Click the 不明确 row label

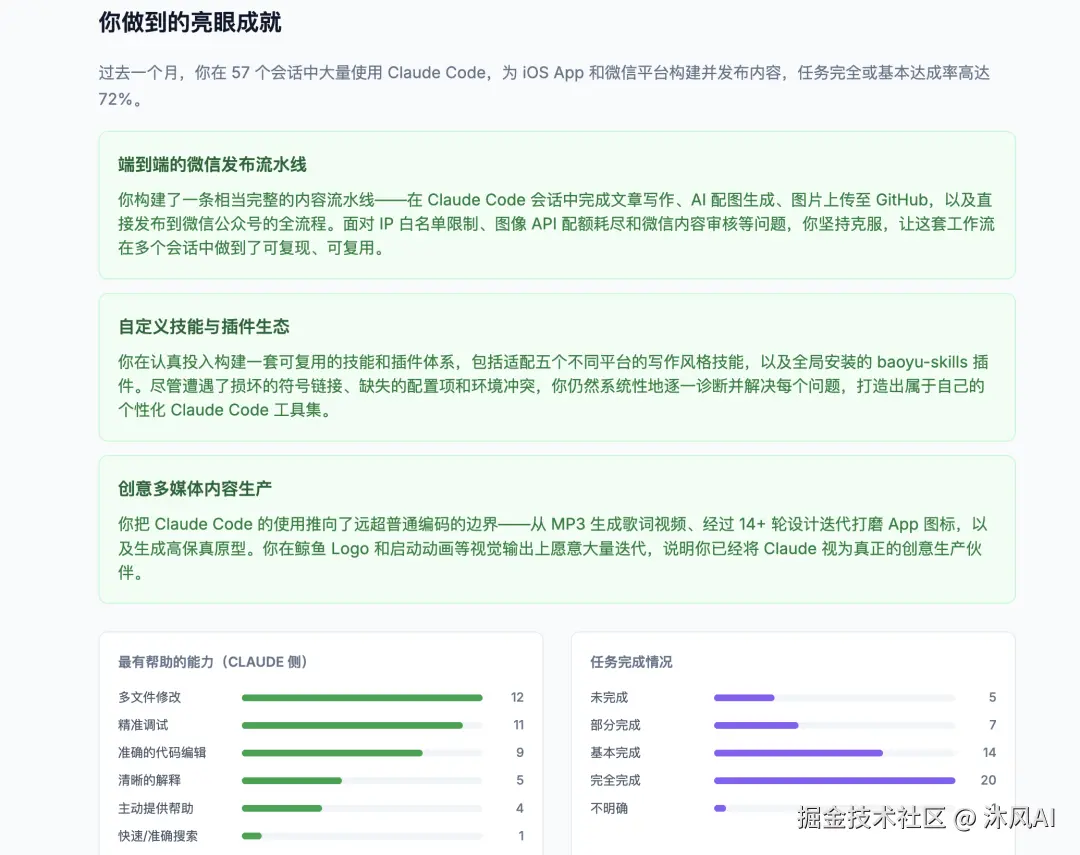pos(609,808)
